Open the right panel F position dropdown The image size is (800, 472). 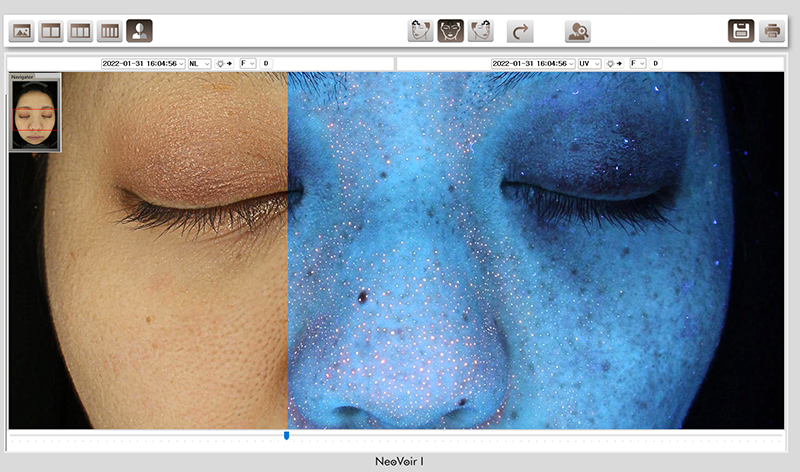(638, 63)
